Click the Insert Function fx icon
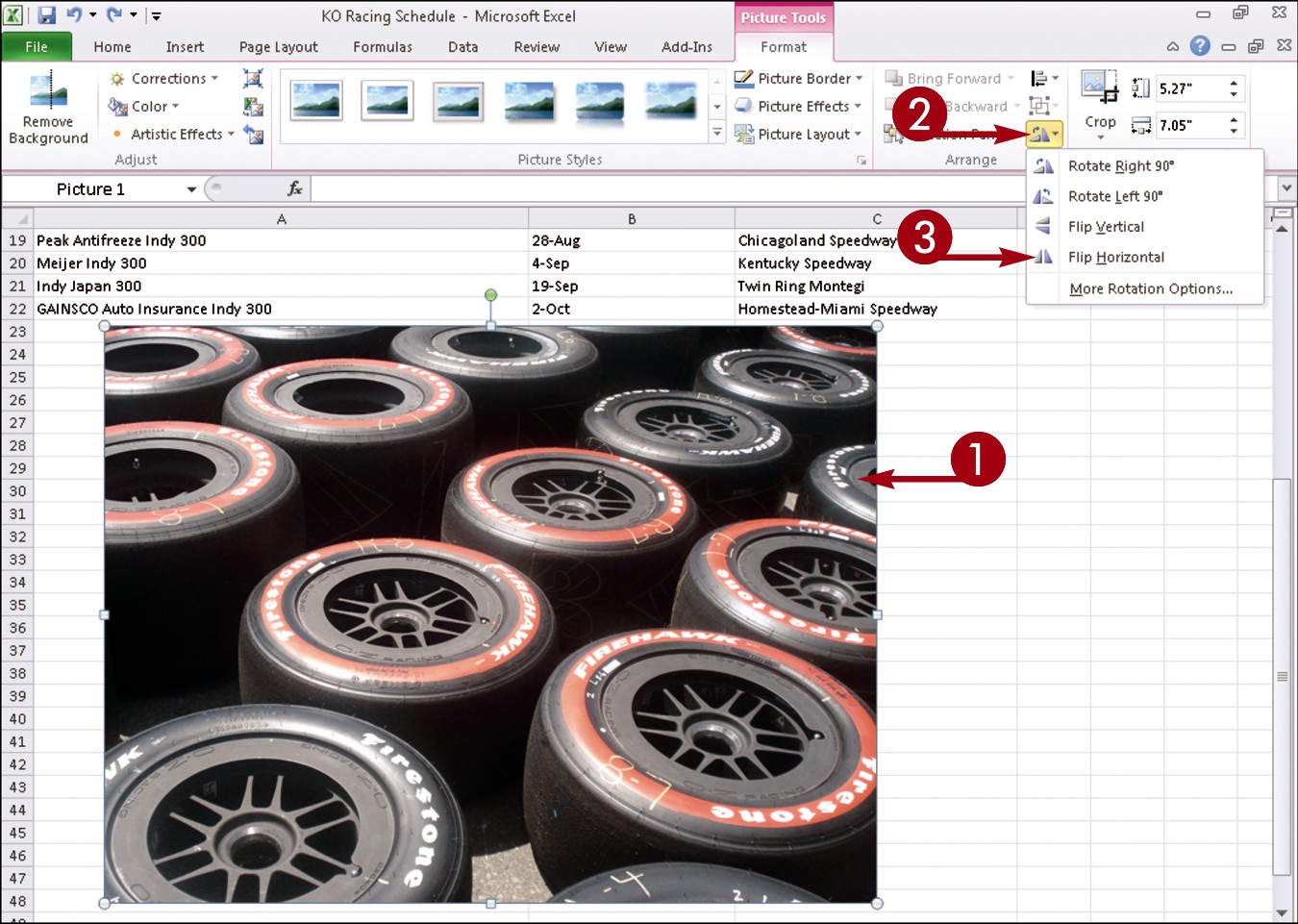1298x924 pixels. click(x=295, y=189)
